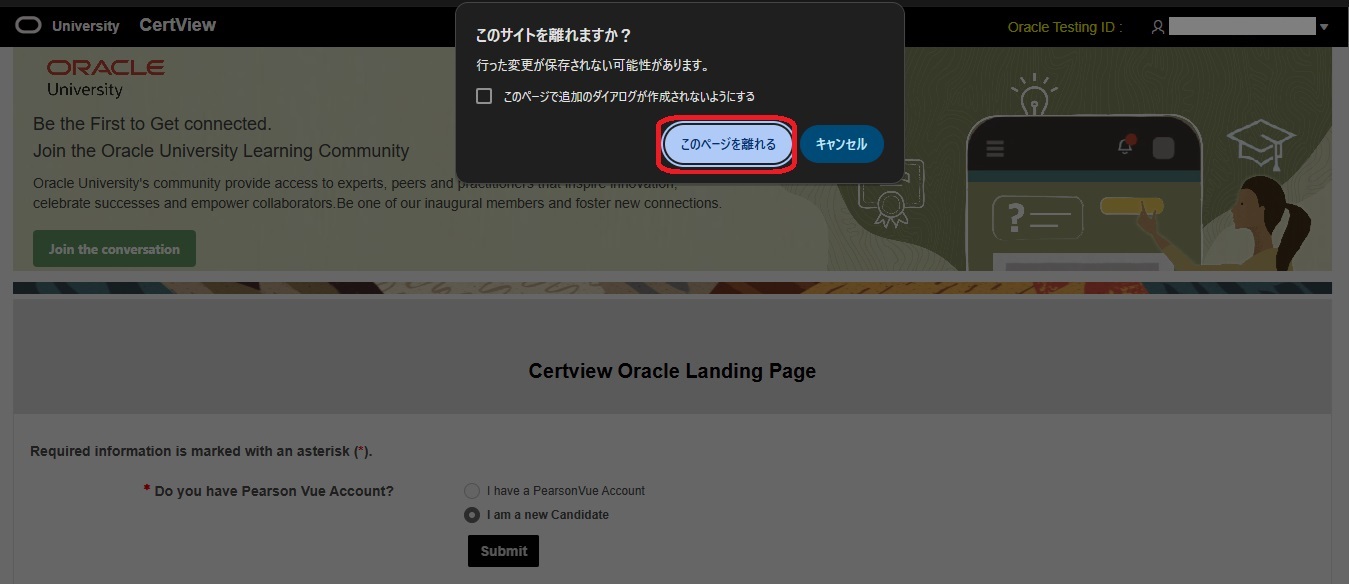The image size is (1349, 584).
Task: Click the certificate medal badge in the illustration
Action: point(890,204)
